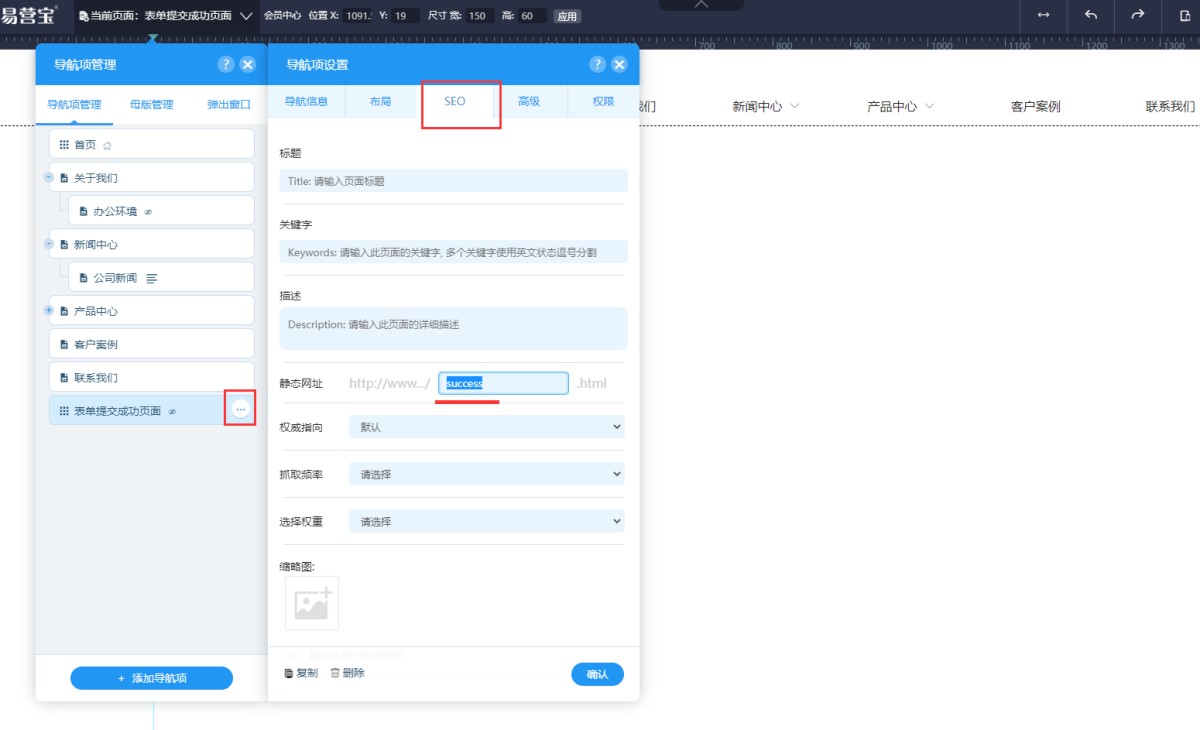
Task: Click the 确认 button
Action: 597,674
